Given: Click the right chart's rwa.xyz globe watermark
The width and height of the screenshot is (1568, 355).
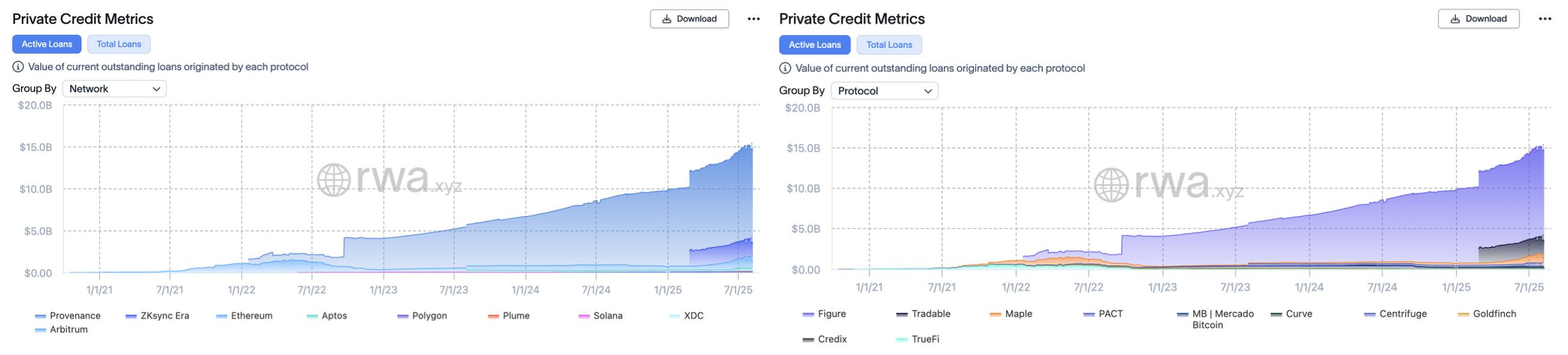Looking at the screenshot, I should [1111, 185].
